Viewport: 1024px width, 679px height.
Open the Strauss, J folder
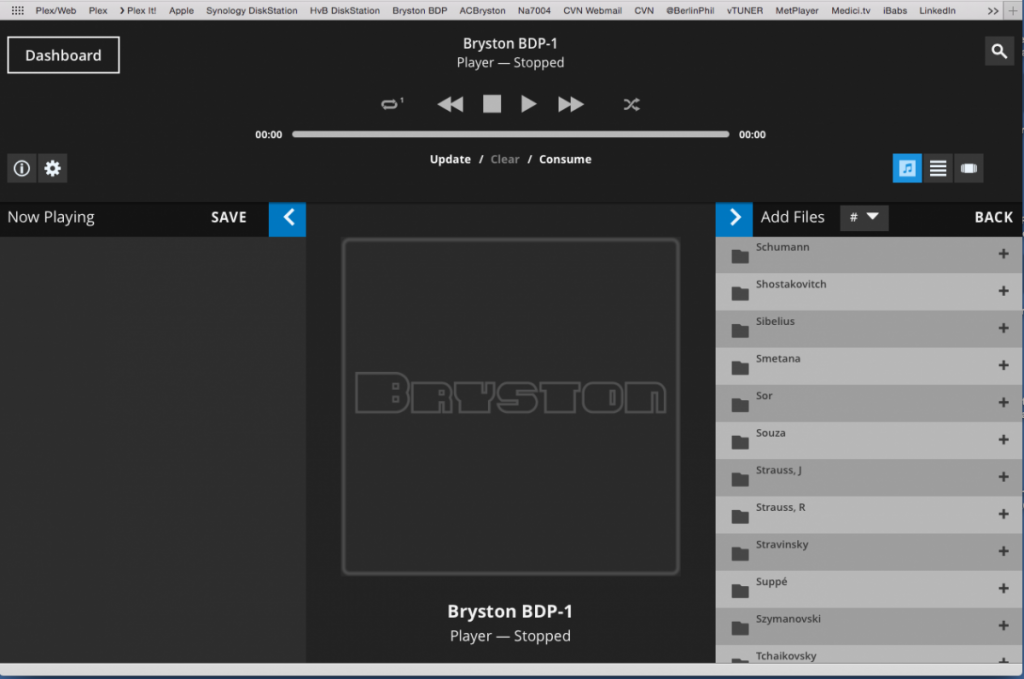869,478
